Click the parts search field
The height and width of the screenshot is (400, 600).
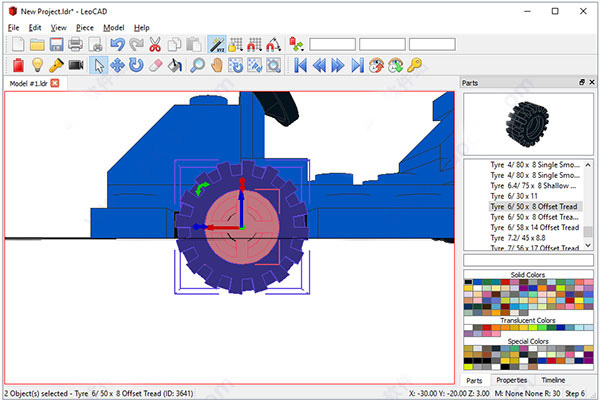pyautogui.click(x=527, y=259)
